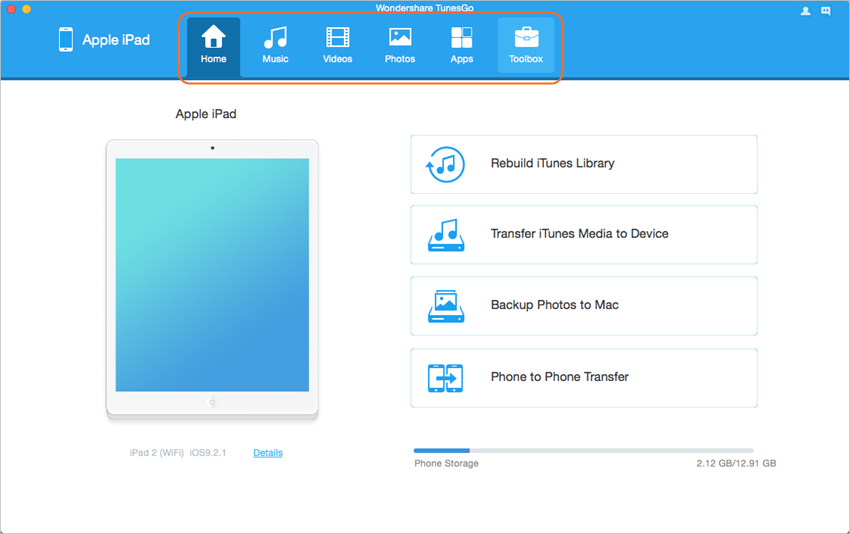Screen dimensions: 850x534
Task: Click the Apple iPad heading above the preview
Action: (x=206, y=114)
